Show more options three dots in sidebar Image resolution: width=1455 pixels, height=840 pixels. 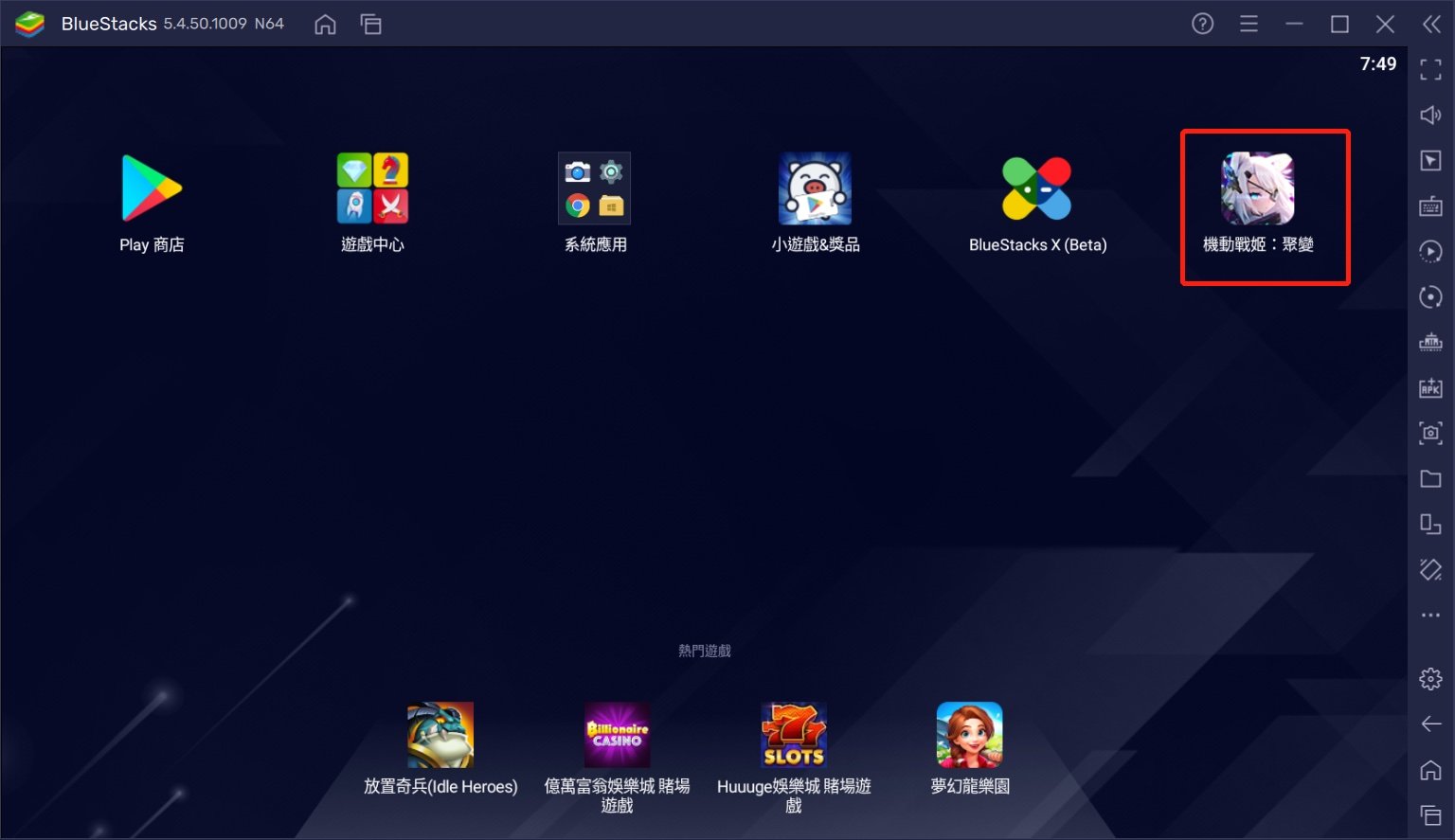pos(1431,616)
